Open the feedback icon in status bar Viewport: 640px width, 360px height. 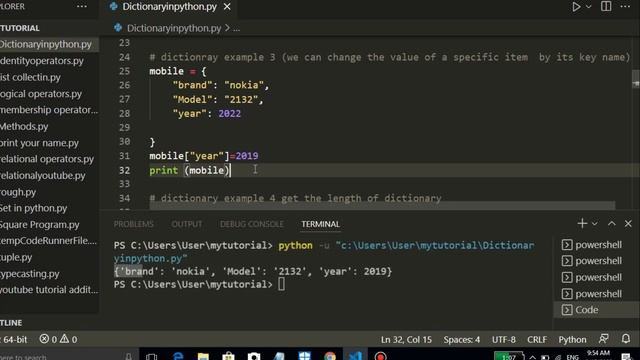pyautogui.click(x=604, y=339)
